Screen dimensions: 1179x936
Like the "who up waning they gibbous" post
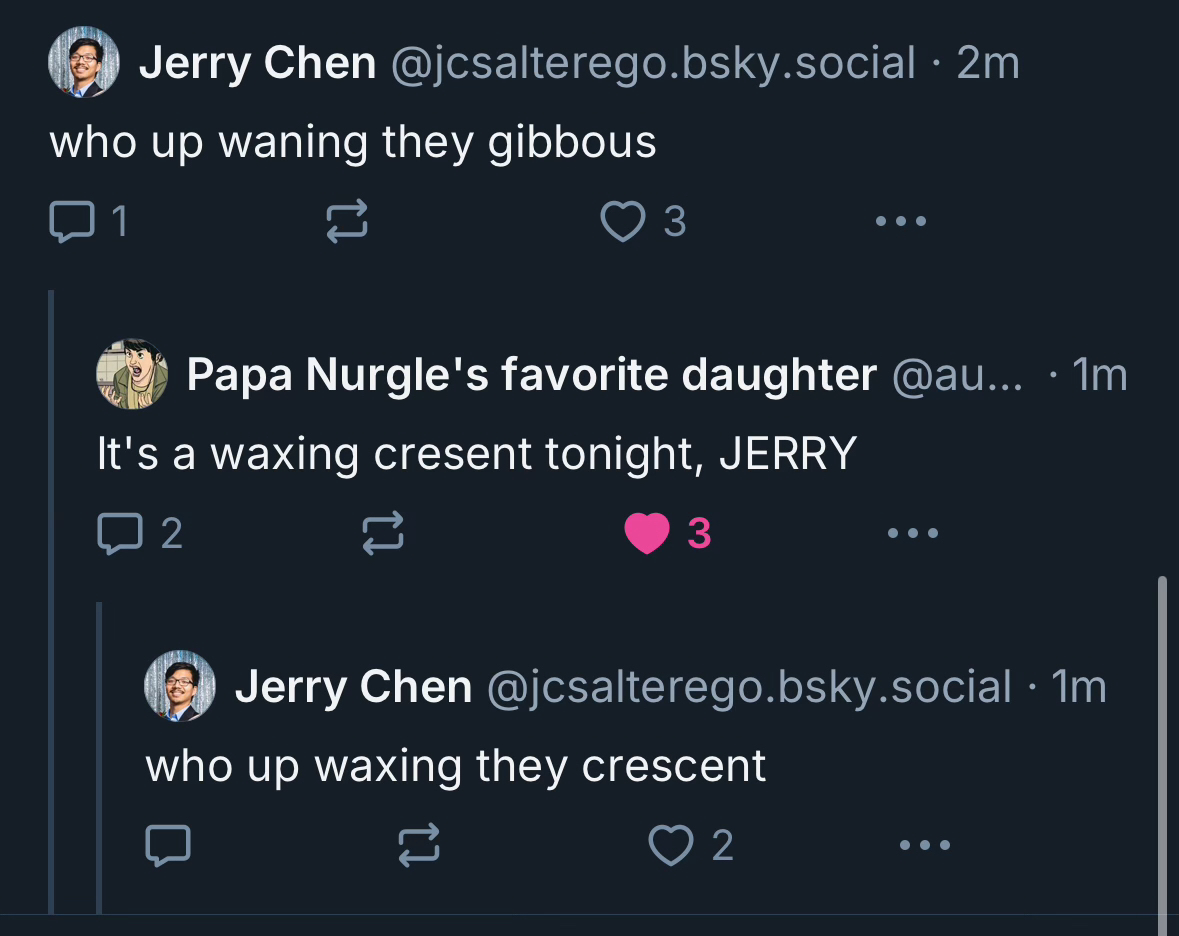623,221
